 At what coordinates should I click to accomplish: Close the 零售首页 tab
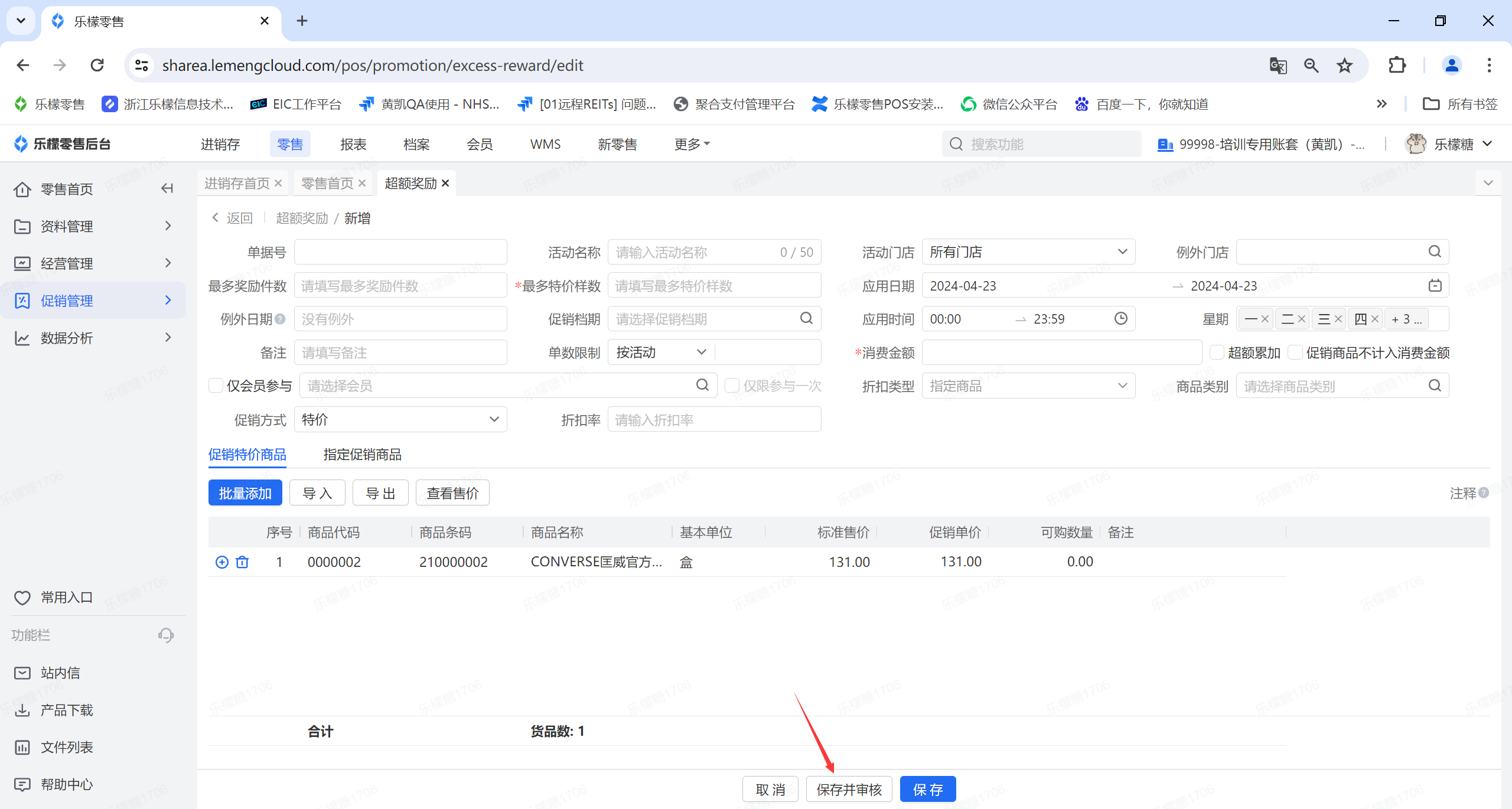tap(362, 184)
